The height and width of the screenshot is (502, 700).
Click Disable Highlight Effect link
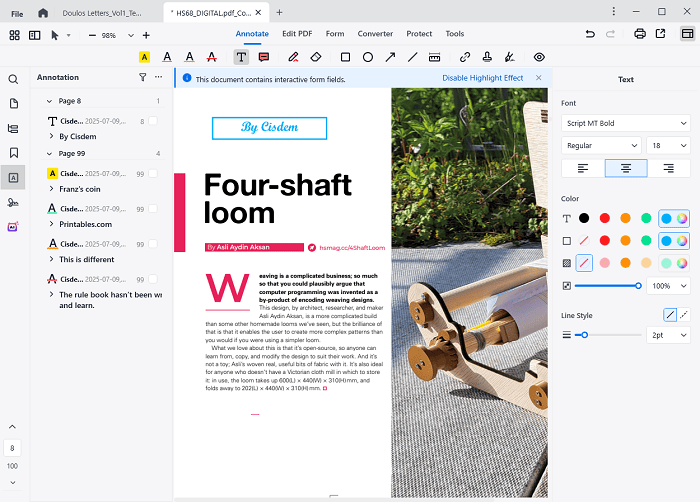click(482, 78)
